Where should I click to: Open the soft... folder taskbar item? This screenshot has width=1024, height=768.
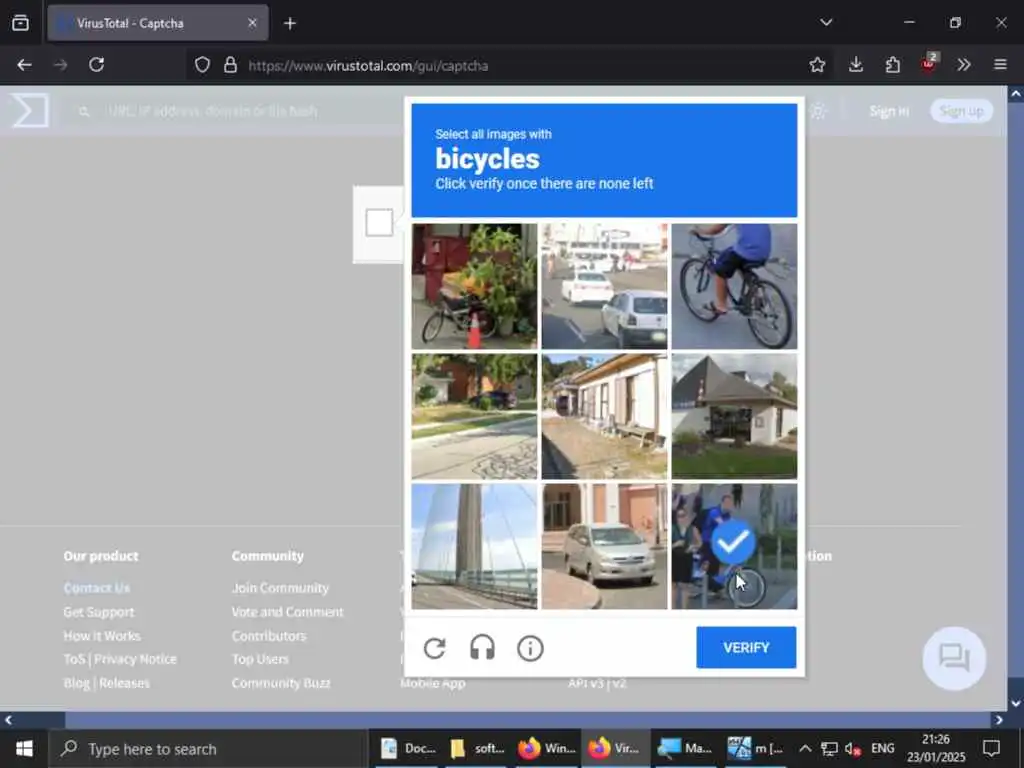pyautogui.click(x=477, y=748)
